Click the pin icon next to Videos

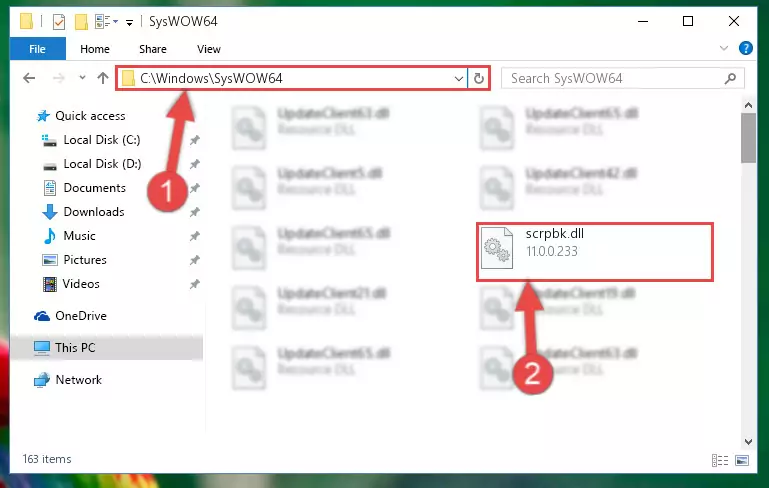[x=195, y=284]
